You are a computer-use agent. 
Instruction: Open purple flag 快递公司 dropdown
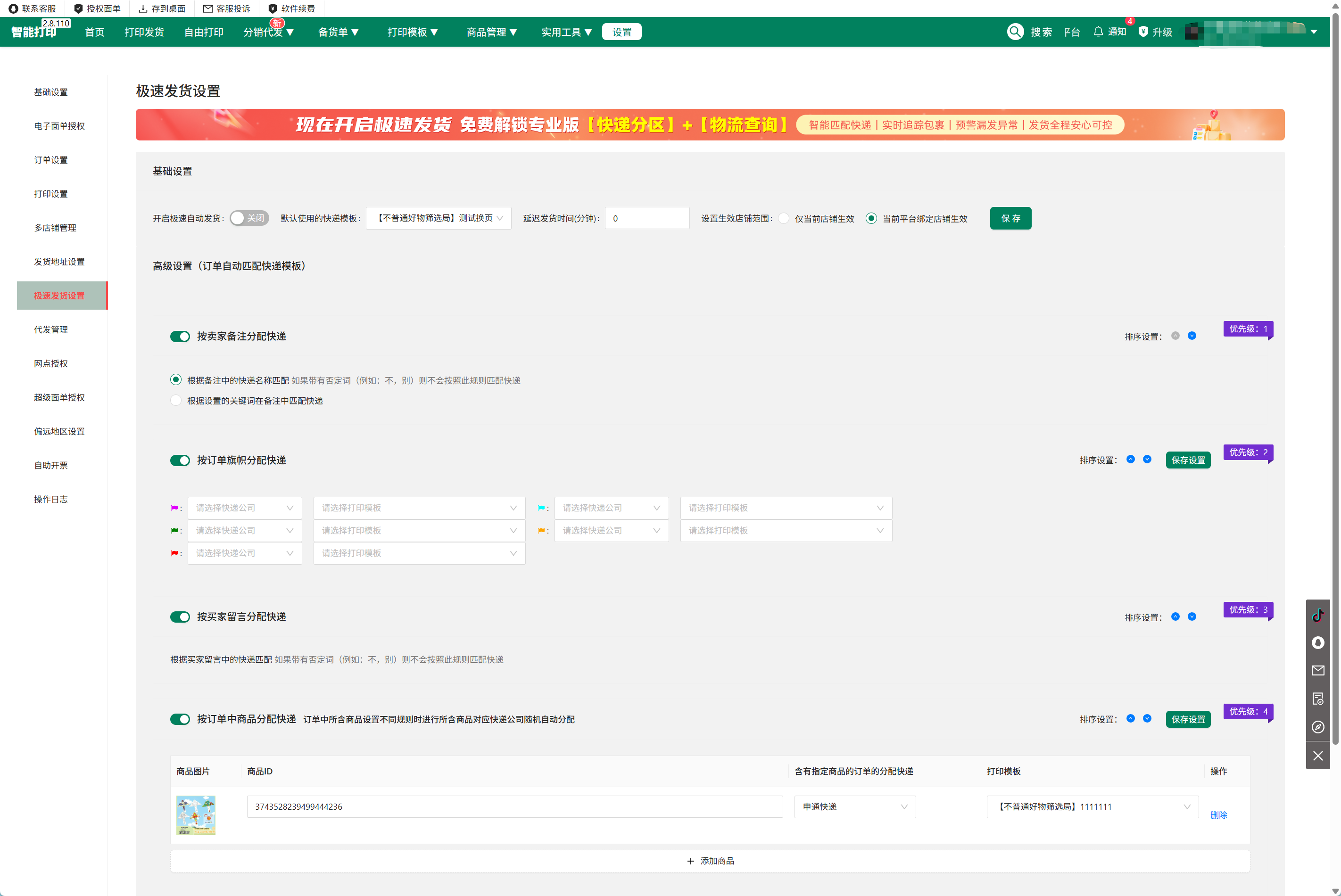click(x=245, y=508)
